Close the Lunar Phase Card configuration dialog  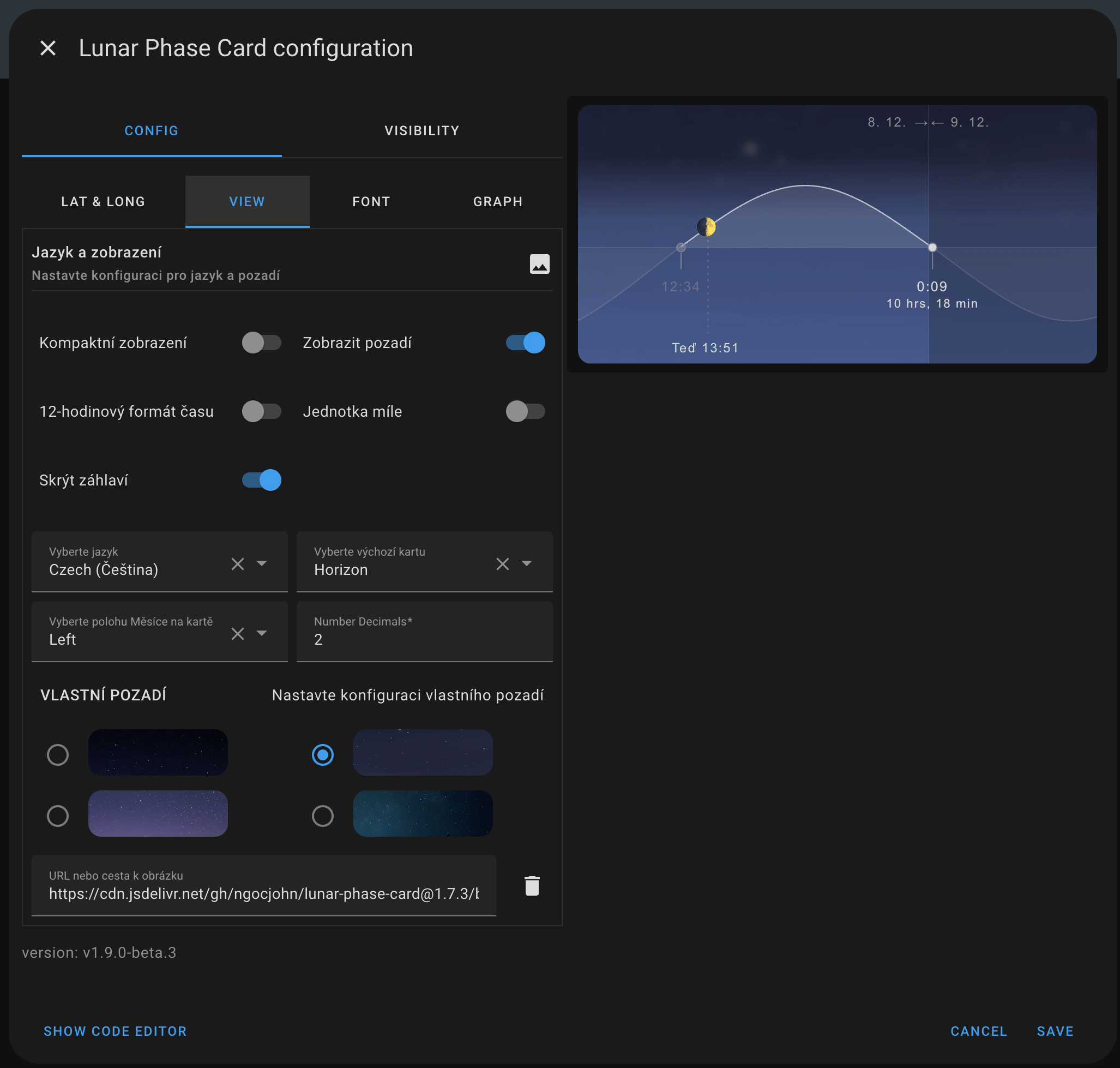coord(48,49)
